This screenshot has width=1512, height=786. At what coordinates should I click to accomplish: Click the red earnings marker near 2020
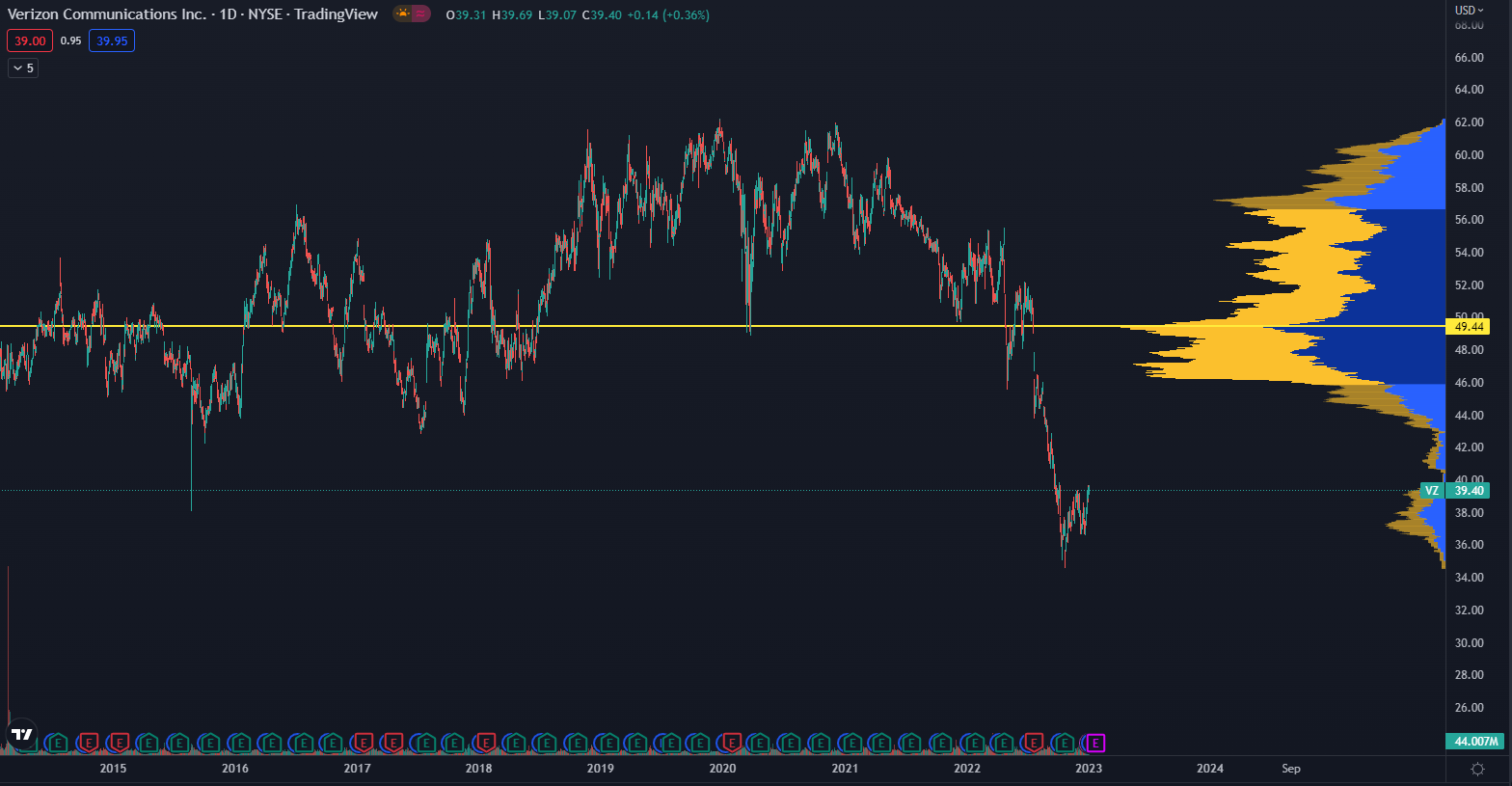(732, 743)
